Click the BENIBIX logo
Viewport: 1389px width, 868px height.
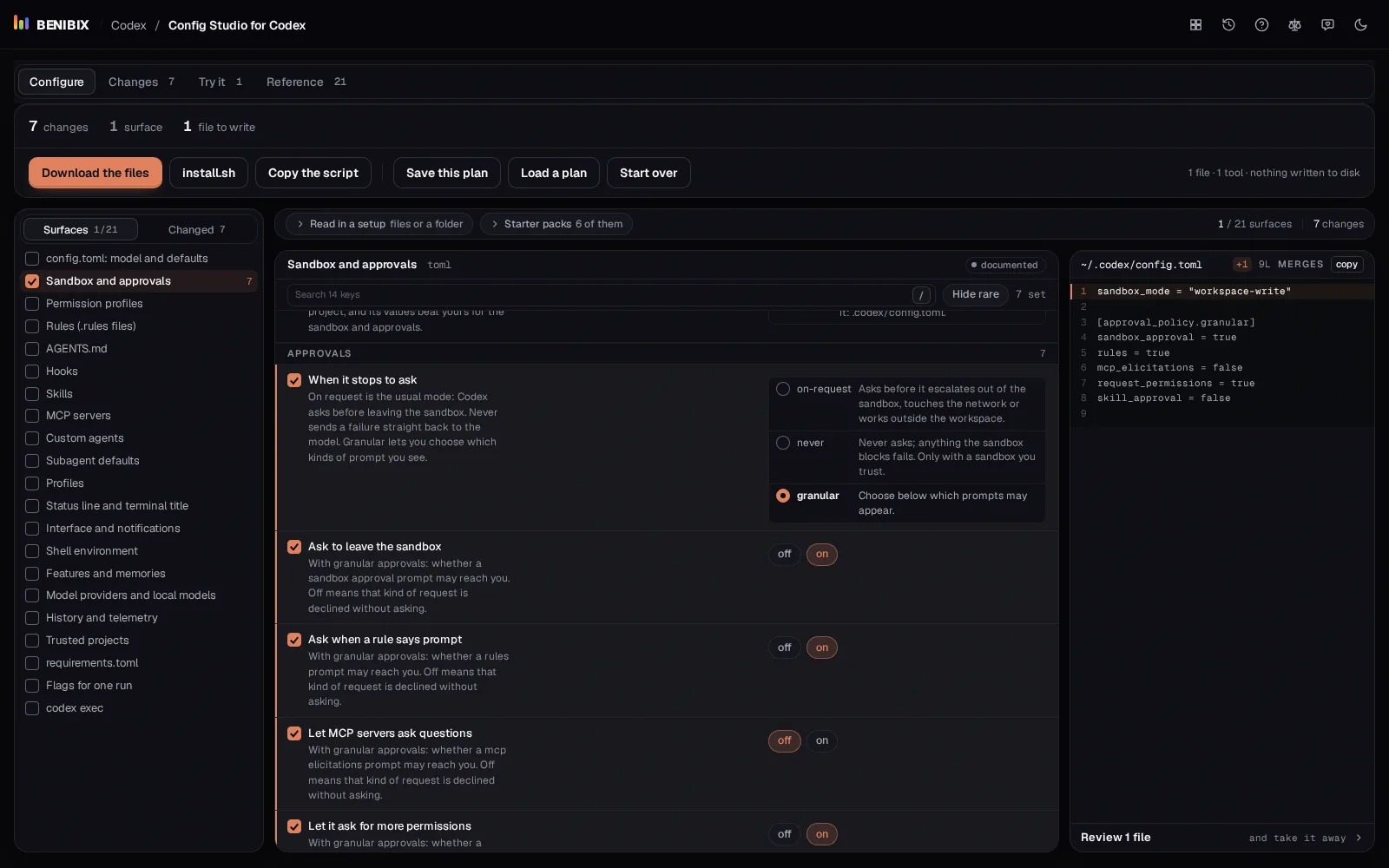(x=51, y=24)
